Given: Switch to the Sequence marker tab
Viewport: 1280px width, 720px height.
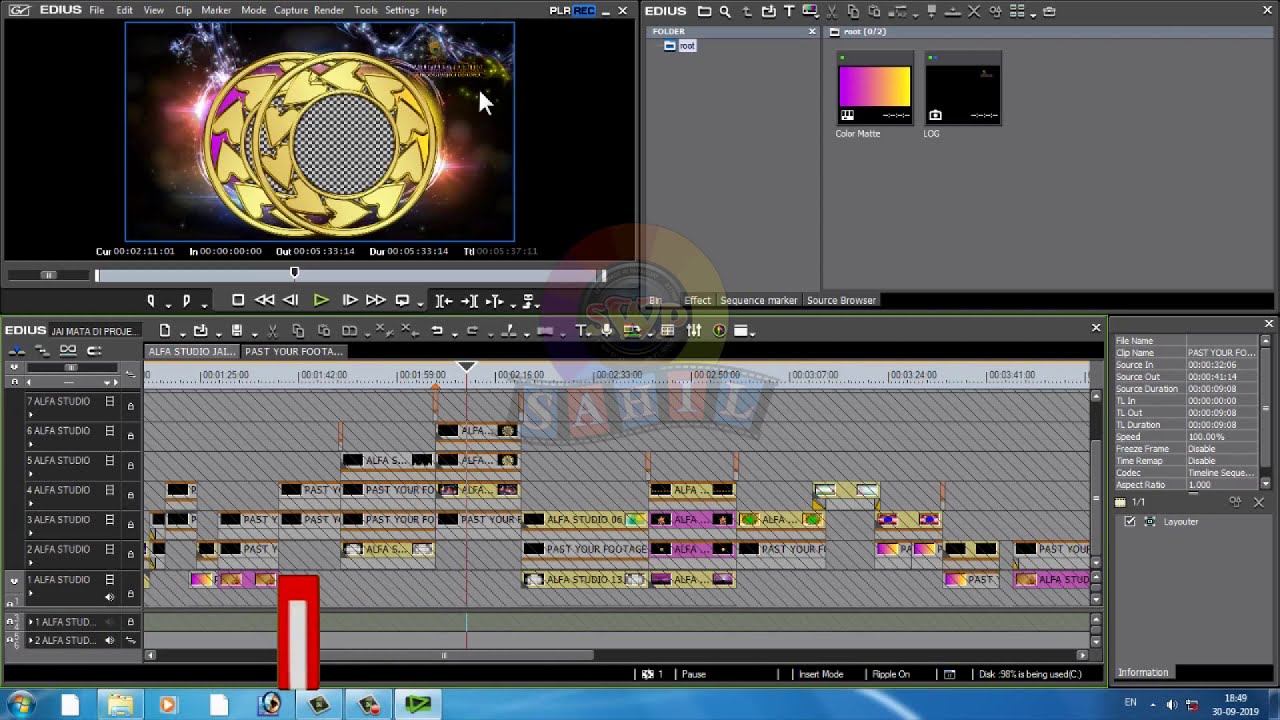Looking at the screenshot, I should pos(758,300).
